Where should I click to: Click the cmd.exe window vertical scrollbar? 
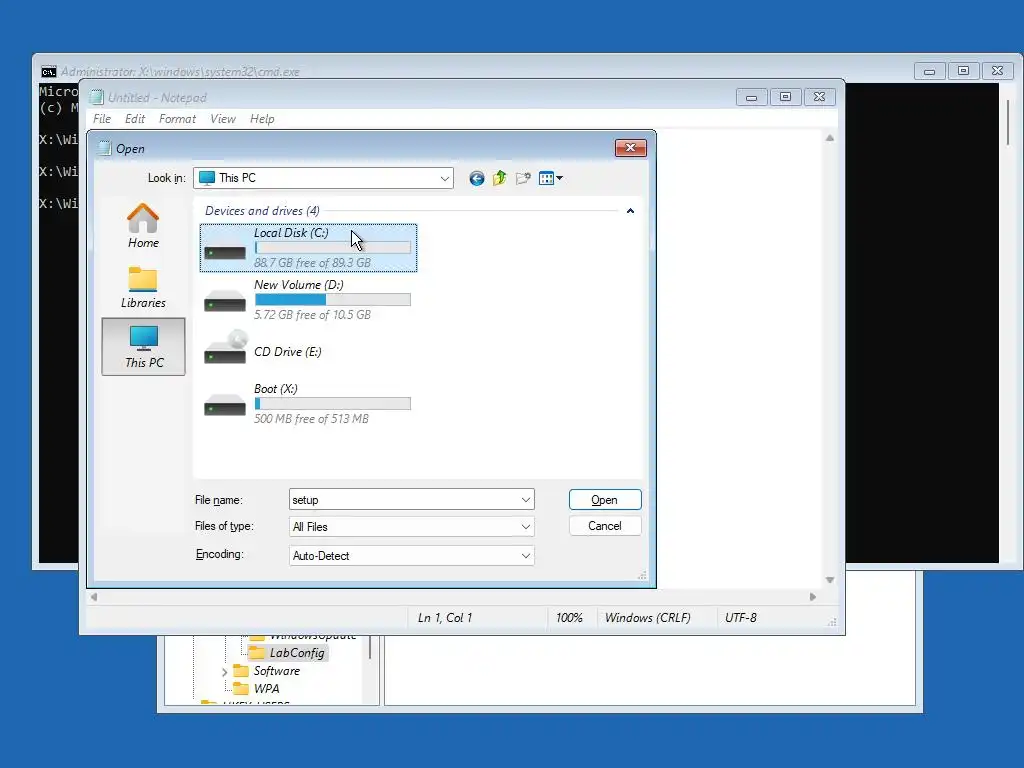1008,121
